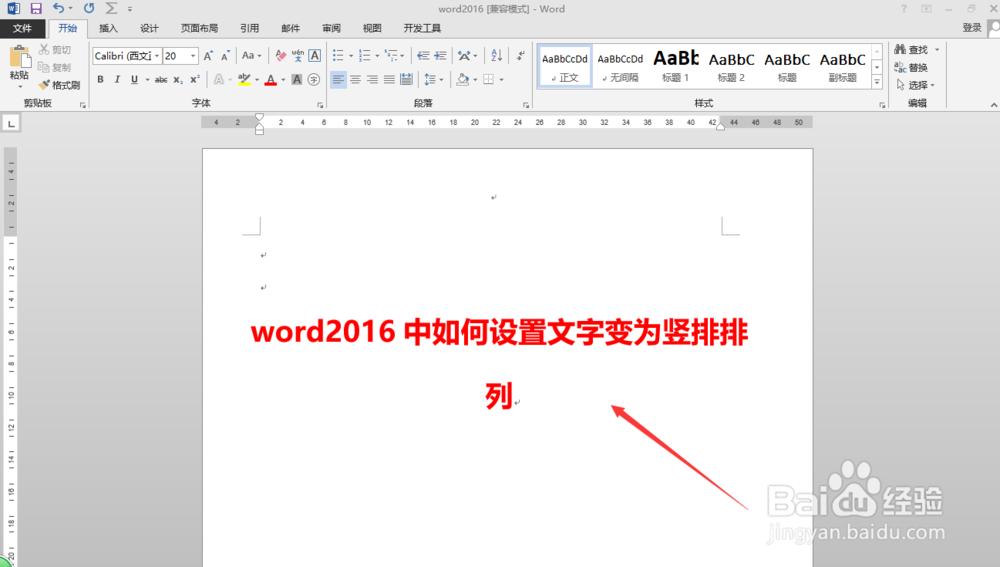Screen dimensions: 1000x567
Task: Set paragraph to align left
Action: (x=338, y=80)
